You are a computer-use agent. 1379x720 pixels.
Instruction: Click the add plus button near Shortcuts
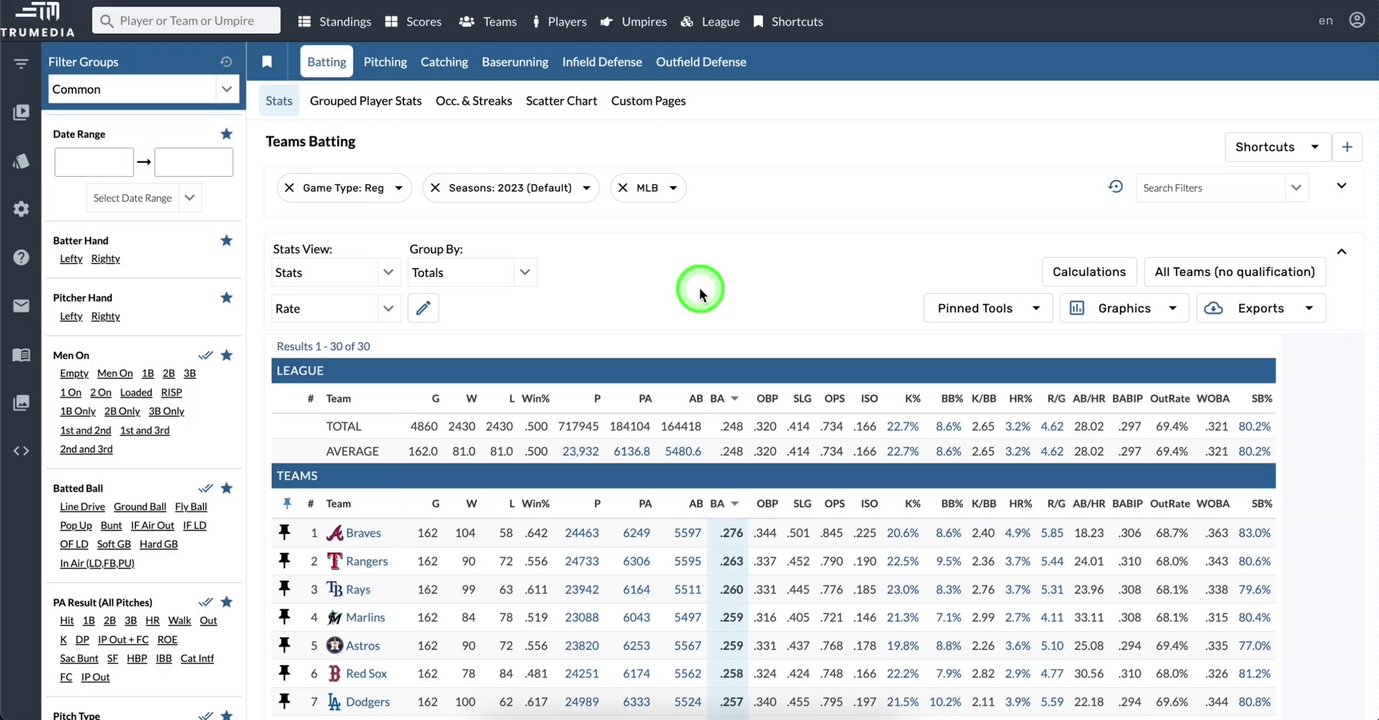[1347, 147]
